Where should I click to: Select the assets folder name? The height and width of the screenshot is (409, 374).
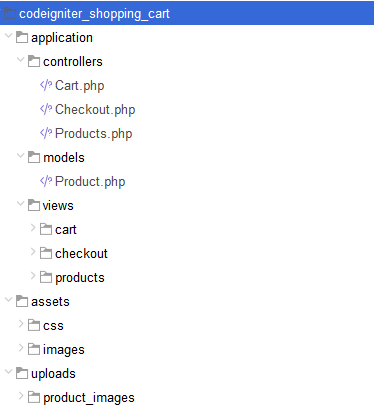[50, 302]
